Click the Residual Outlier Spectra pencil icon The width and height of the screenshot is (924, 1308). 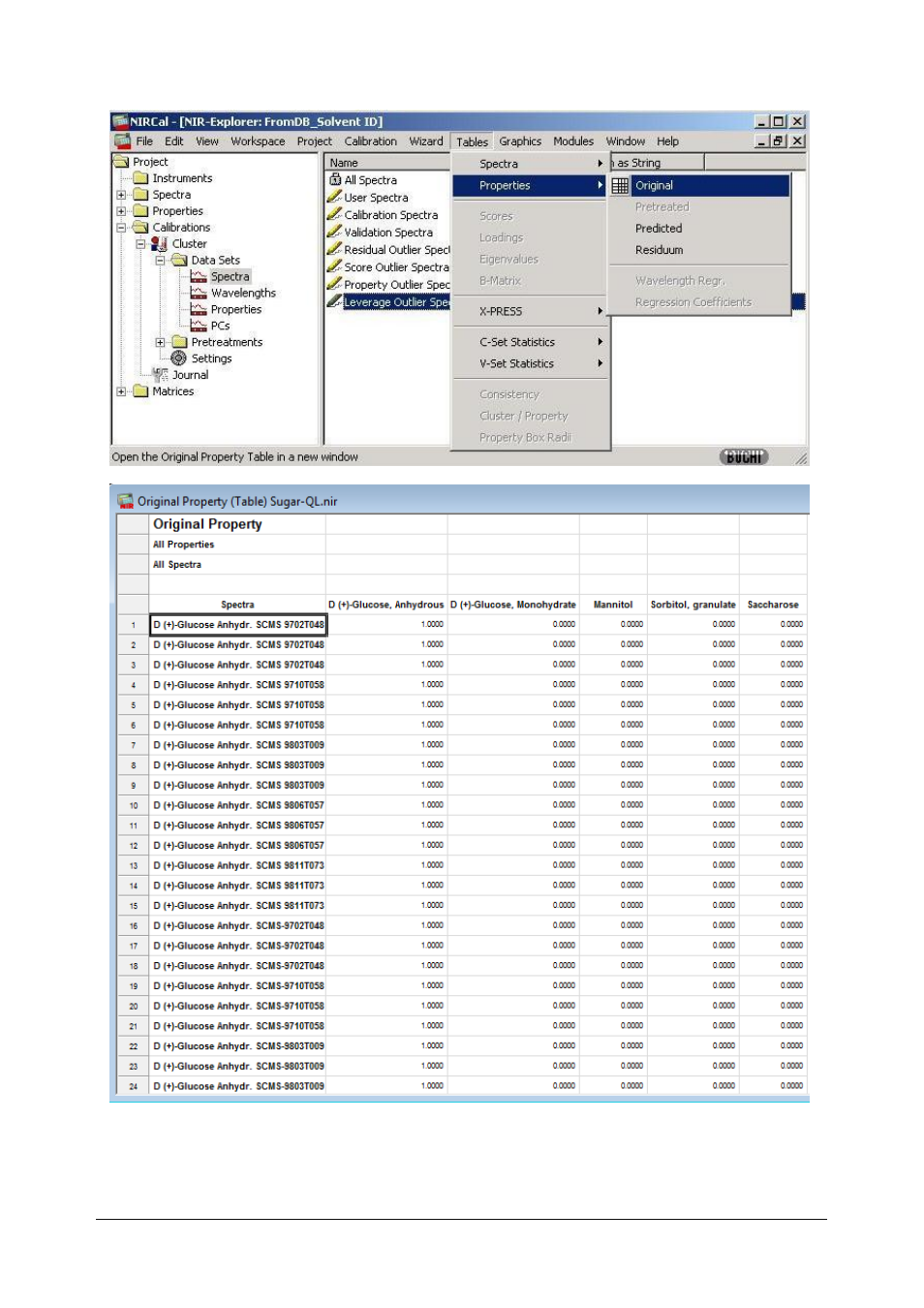(x=334, y=249)
